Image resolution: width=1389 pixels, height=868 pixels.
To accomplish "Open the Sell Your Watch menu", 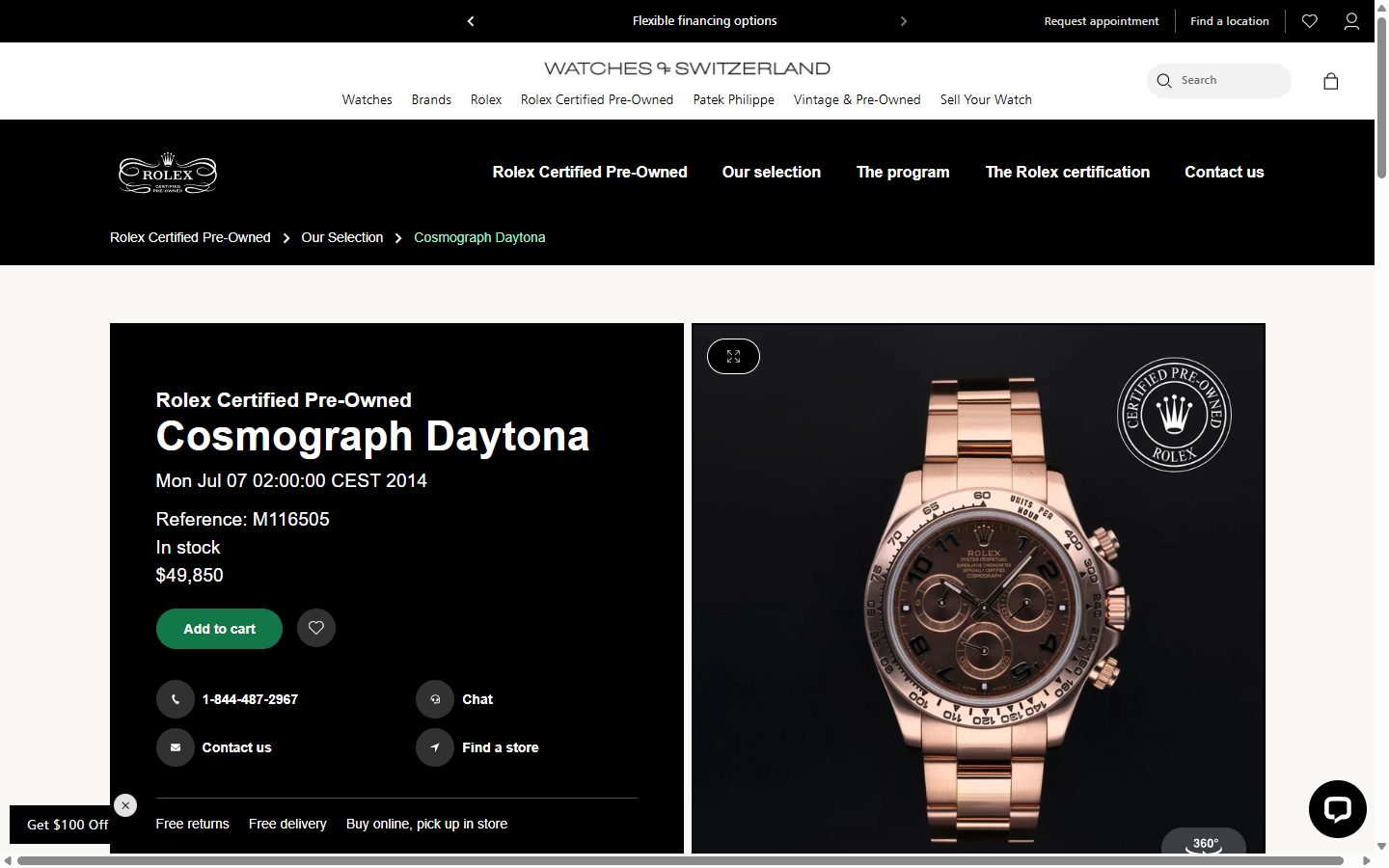I will (986, 99).
